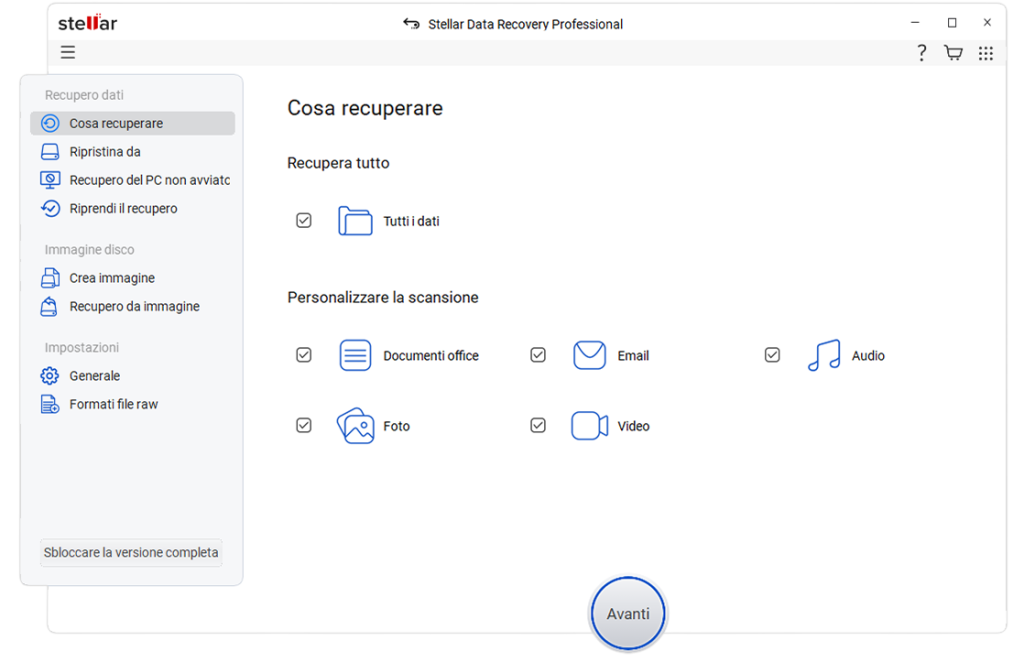1024x662 pixels.
Task: Click Sbloccare la versione completa button
Action: 131,553
